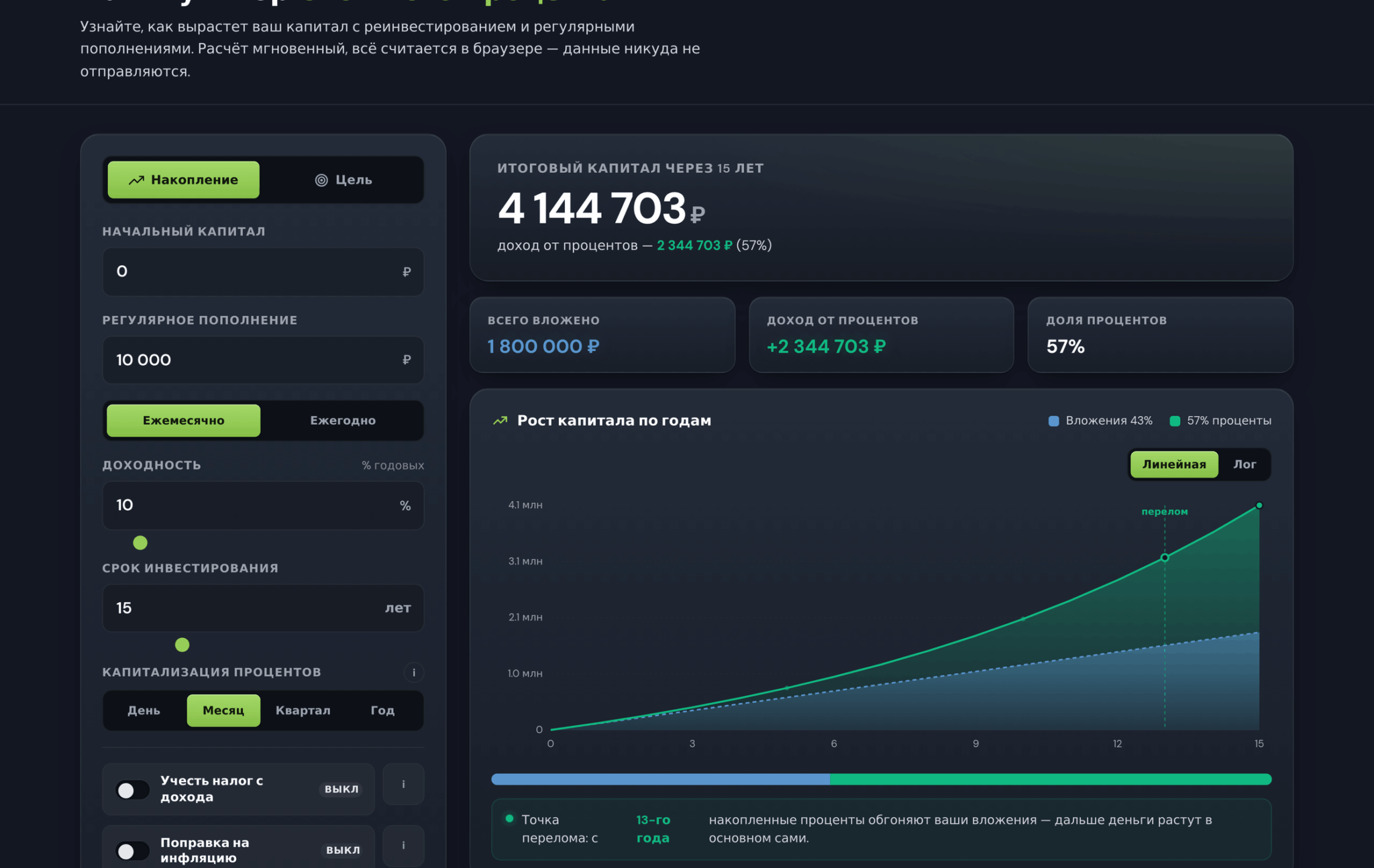This screenshot has height=868, width=1374.
Task: Focus the Начальный капитал input field
Action: 263,272
